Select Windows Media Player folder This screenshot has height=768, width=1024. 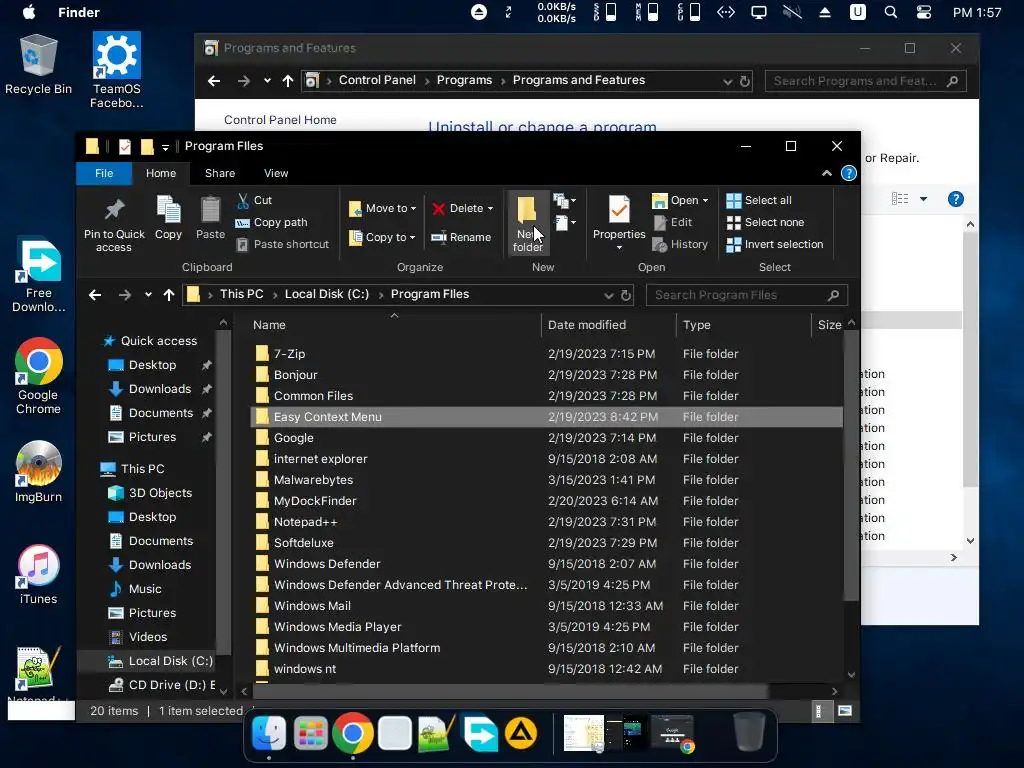click(x=546, y=627)
